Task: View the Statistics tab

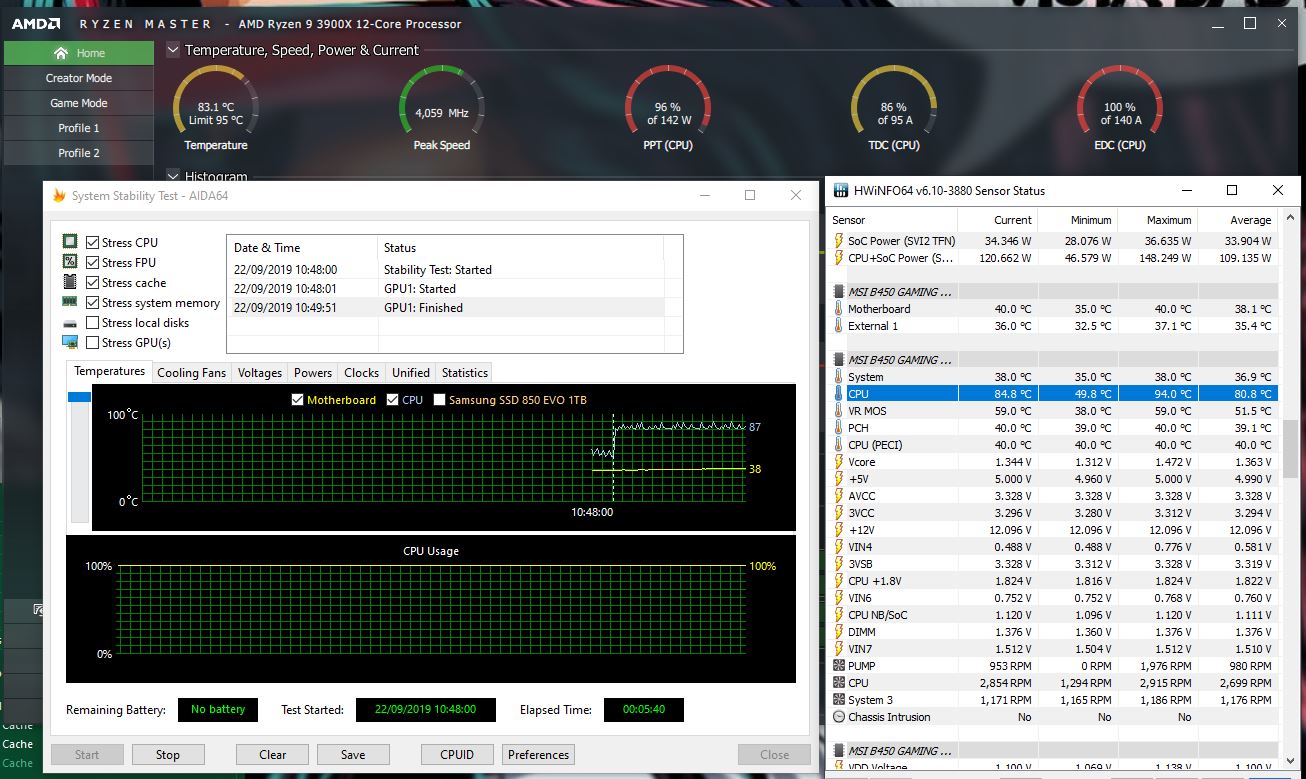Action: click(x=465, y=373)
